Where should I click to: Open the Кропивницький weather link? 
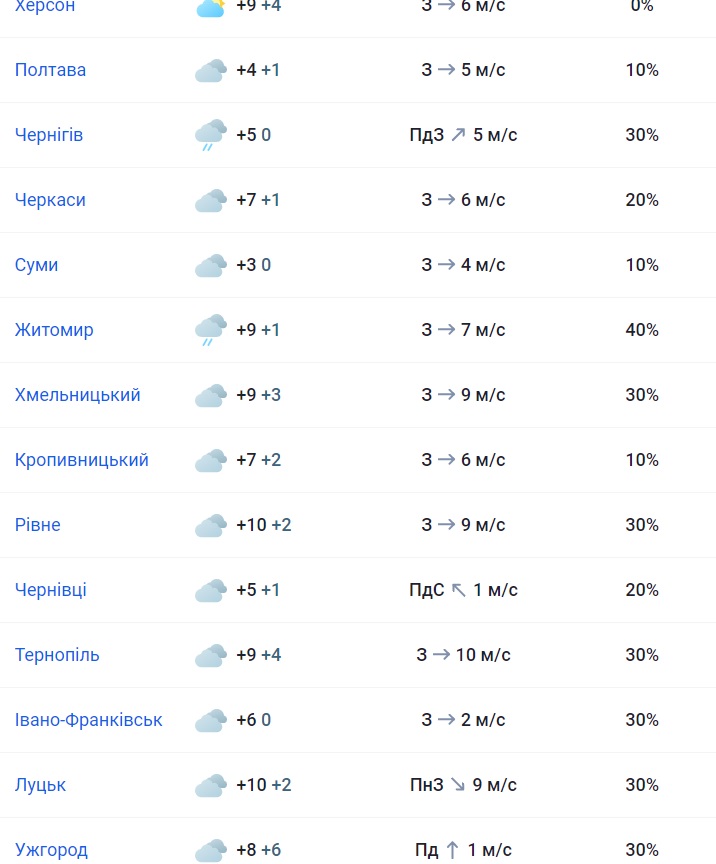[x=82, y=460]
